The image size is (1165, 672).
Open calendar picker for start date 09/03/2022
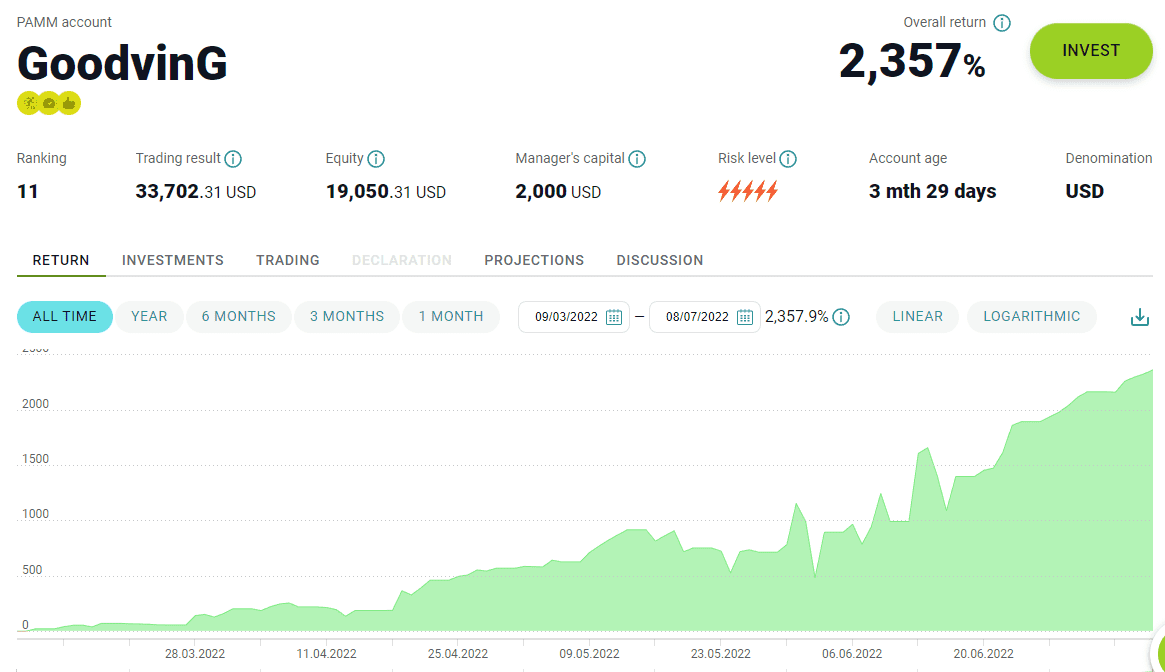[x=614, y=317]
